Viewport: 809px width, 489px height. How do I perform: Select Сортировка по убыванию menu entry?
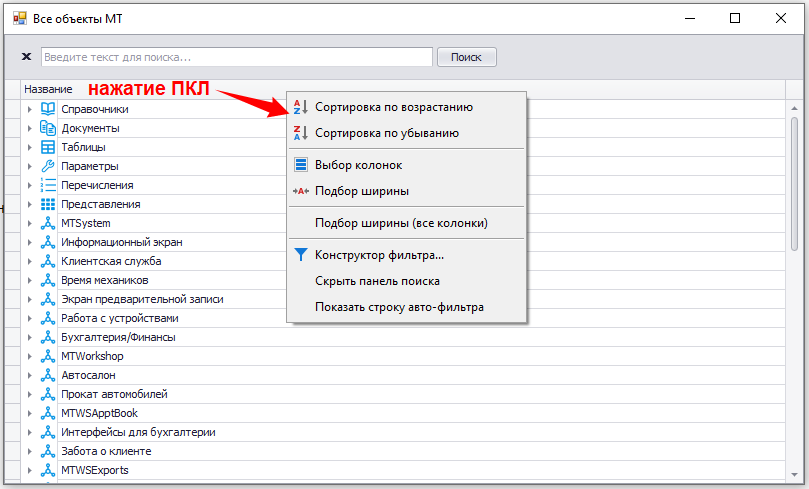click(386, 133)
